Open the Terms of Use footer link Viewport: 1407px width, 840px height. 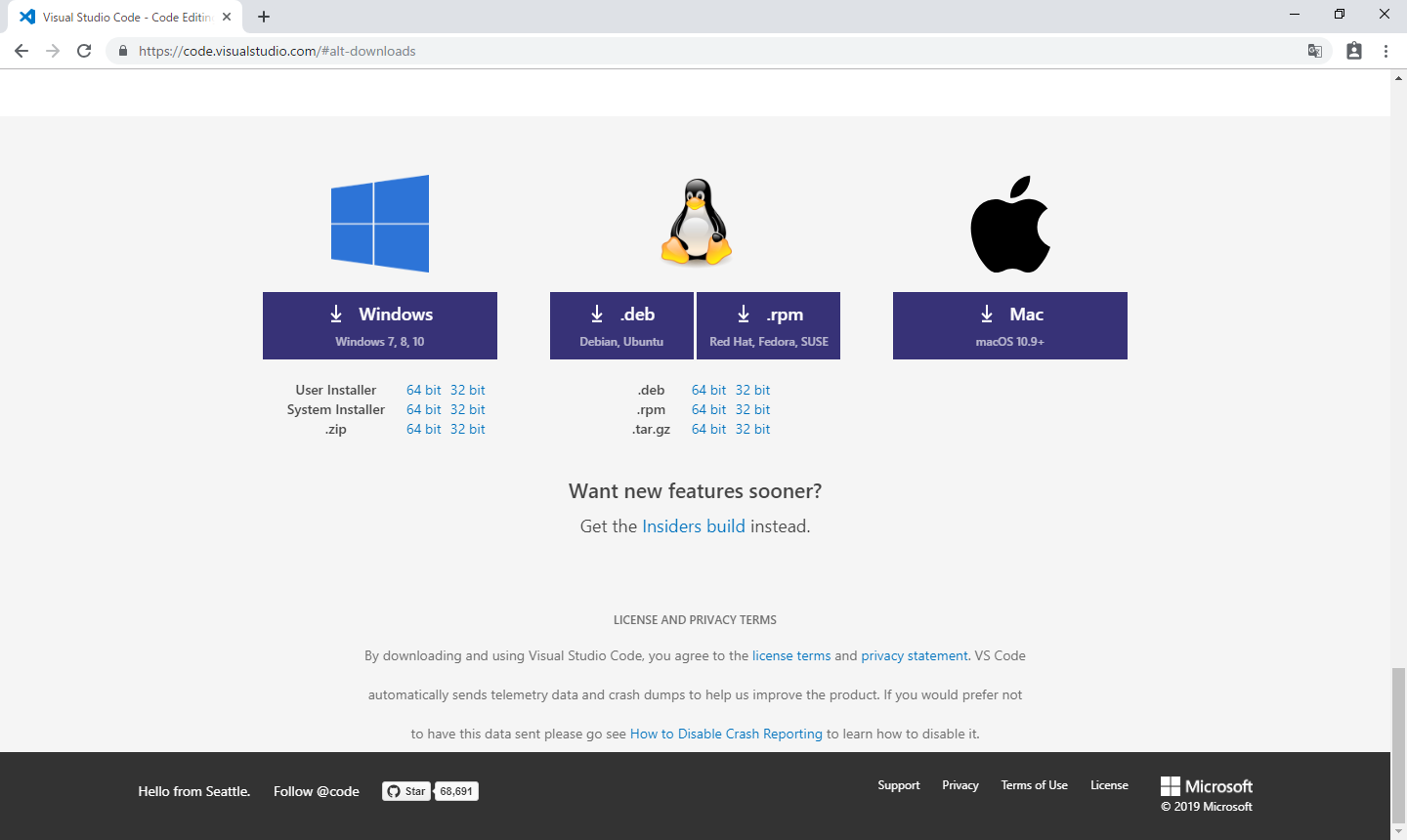tap(1035, 785)
